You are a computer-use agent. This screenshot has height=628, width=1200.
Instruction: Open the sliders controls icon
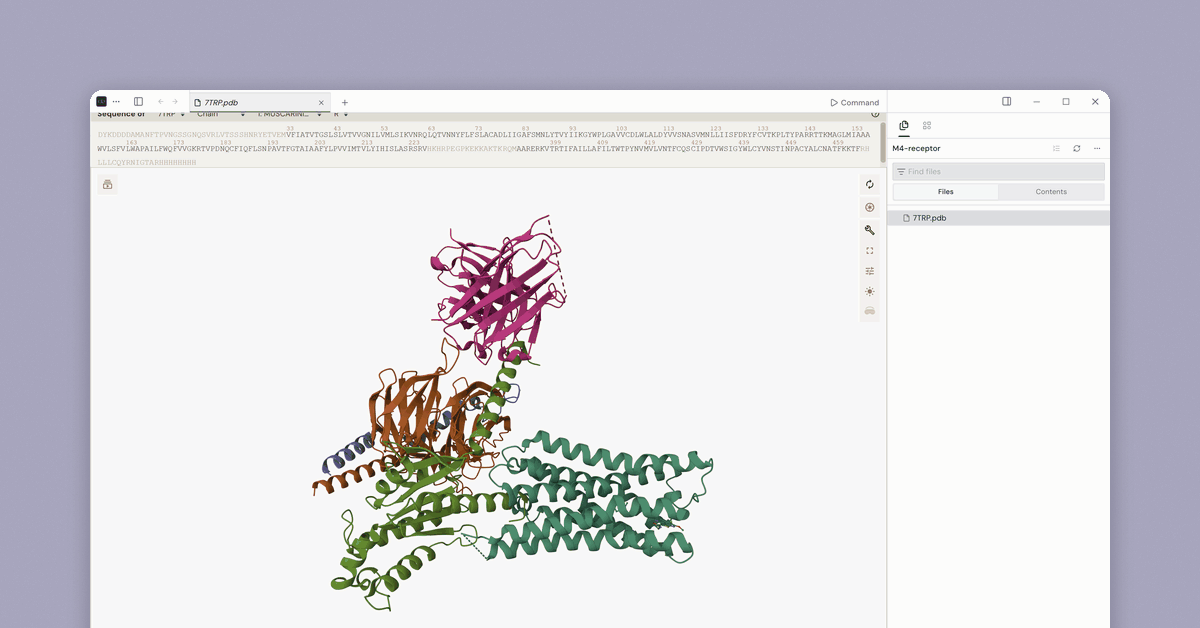(x=870, y=271)
